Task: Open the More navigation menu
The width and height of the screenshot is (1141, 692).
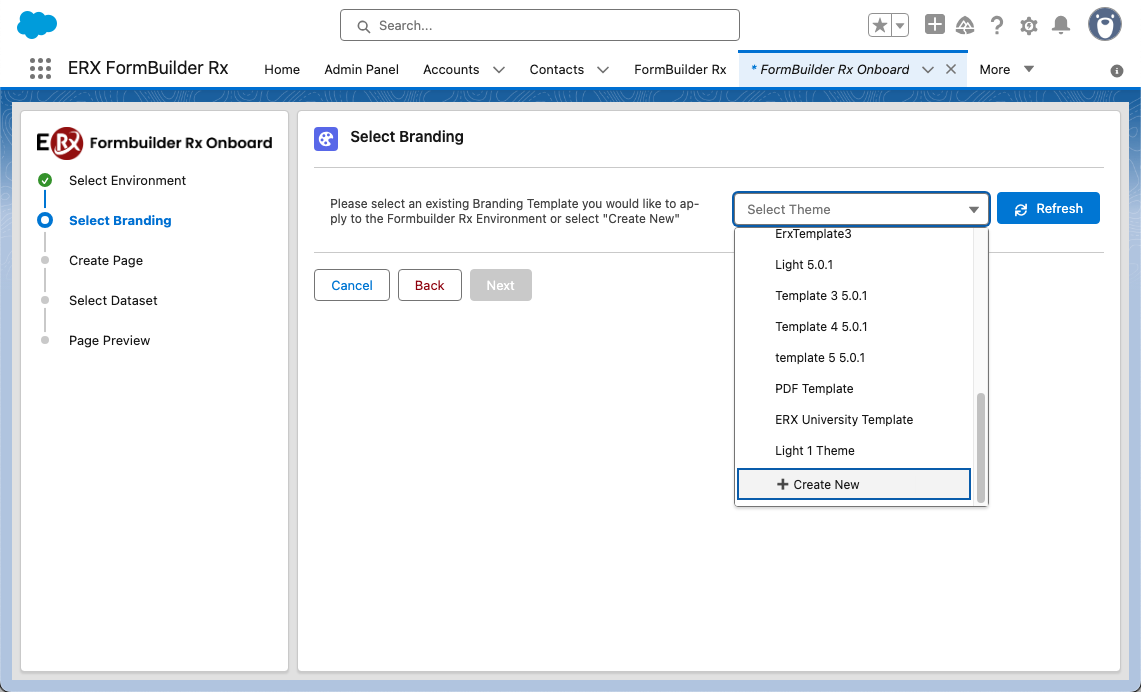Action: pyautogui.click(x=1006, y=69)
